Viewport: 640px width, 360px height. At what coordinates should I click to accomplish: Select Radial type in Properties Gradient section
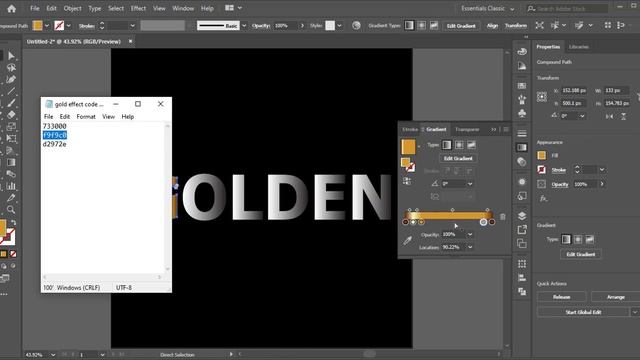[578, 239]
